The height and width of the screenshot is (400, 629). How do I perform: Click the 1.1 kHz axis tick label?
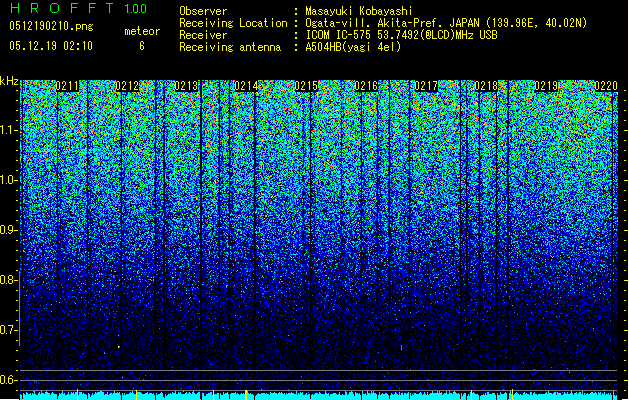8,130
